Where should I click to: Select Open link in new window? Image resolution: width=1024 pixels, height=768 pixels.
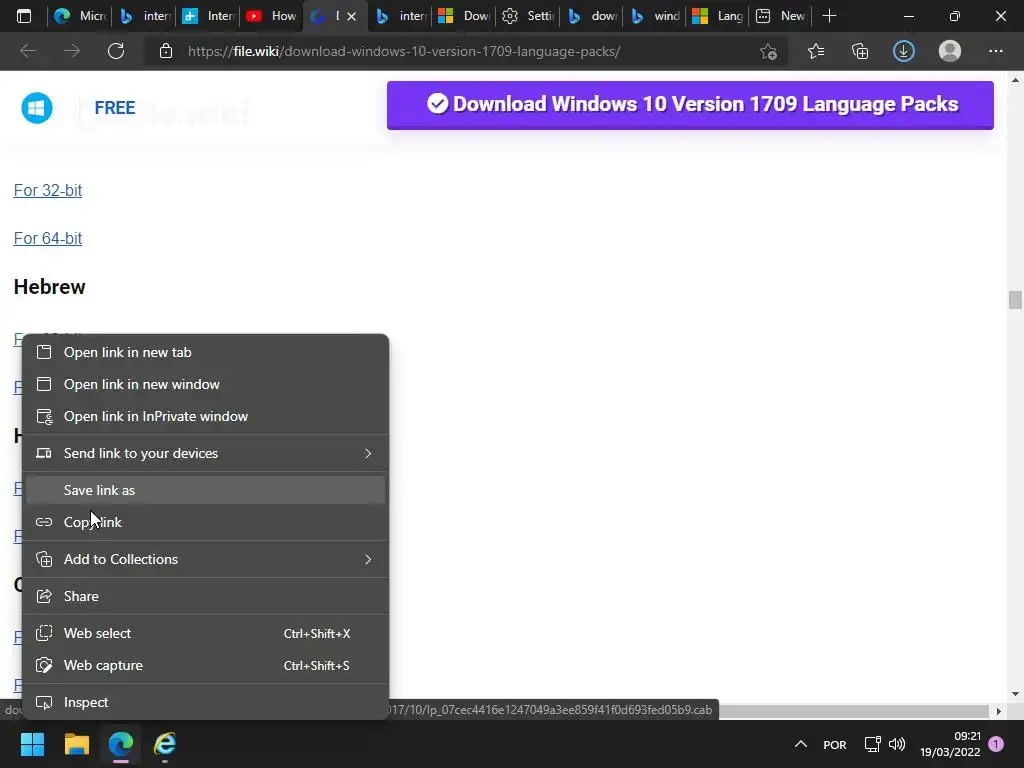(x=206, y=384)
